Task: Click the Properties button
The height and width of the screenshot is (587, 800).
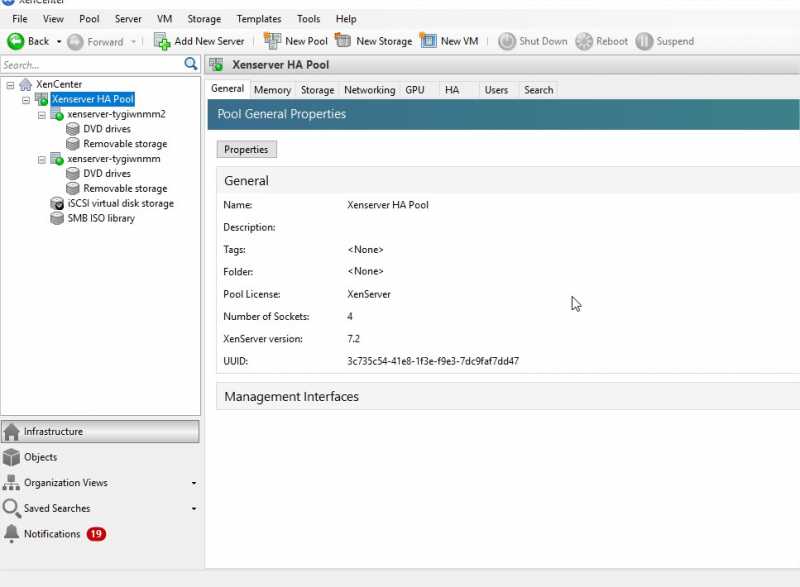Action: pos(246,149)
